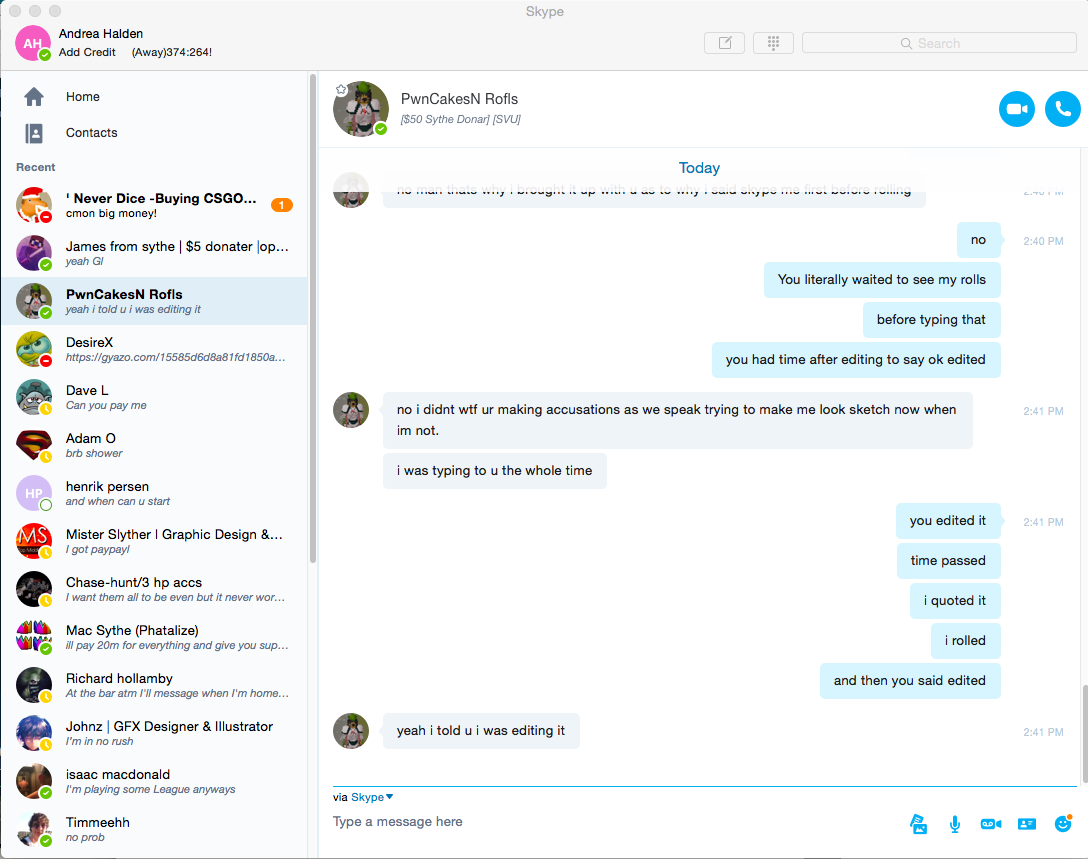Click the Home icon in sidebar
This screenshot has height=859, width=1088.
tap(34, 96)
